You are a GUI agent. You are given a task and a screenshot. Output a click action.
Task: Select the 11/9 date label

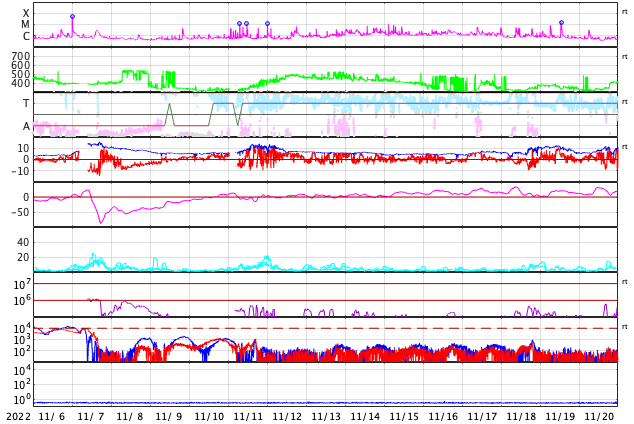coord(169,416)
